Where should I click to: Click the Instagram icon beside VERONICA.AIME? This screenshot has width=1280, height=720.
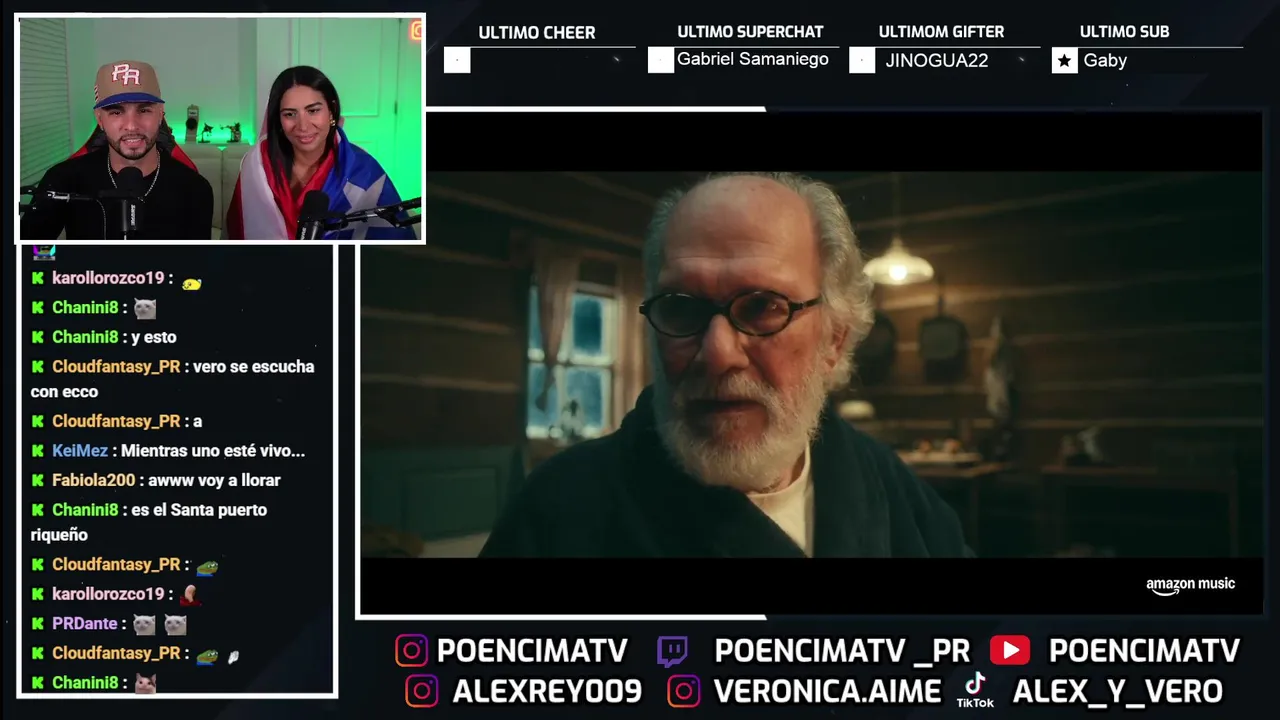click(x=684, y=691)
